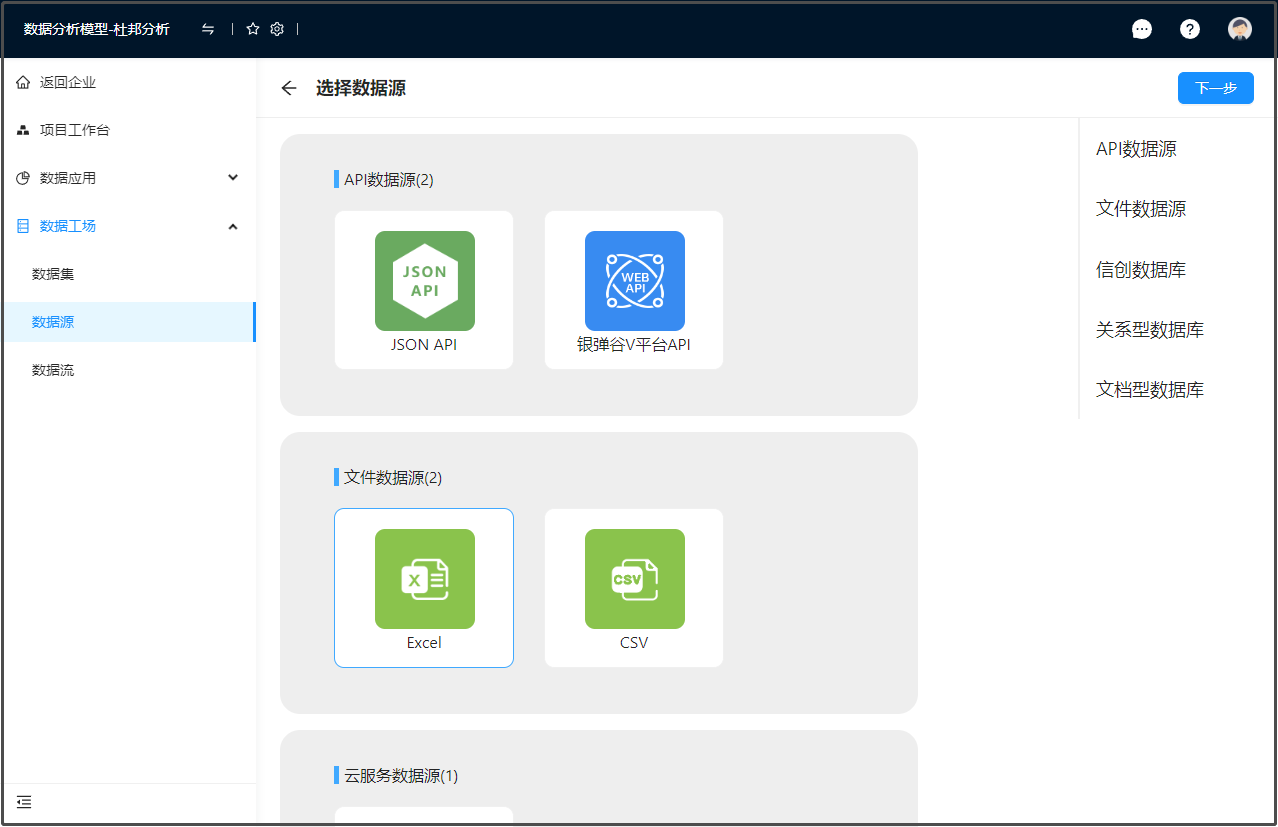Collapse the sidebar using bottom-left icon
Image resolution: width=1278 pixels, height=827 pixels.
pyautogui.click(x=24, y=801)
